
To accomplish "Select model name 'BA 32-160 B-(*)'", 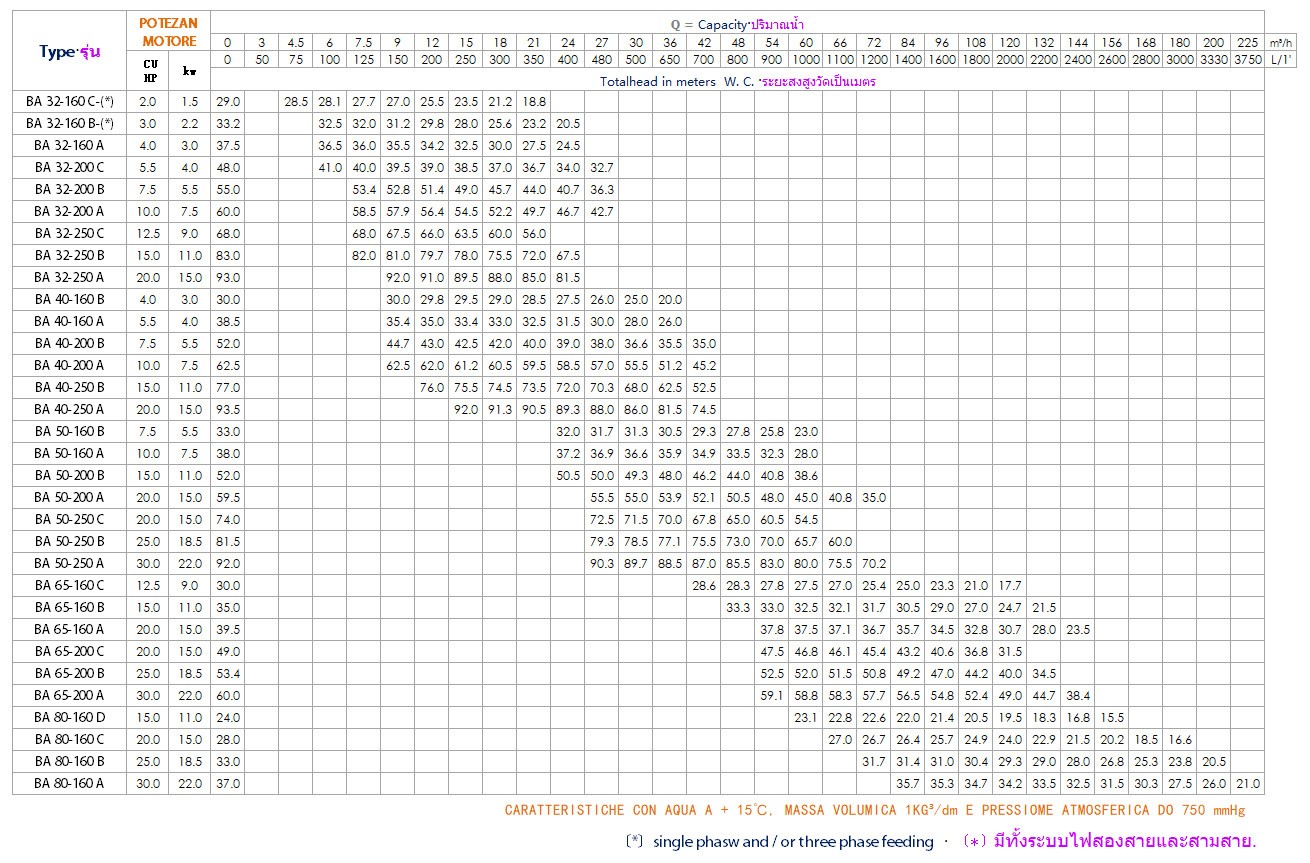I will tap(69, 123).
